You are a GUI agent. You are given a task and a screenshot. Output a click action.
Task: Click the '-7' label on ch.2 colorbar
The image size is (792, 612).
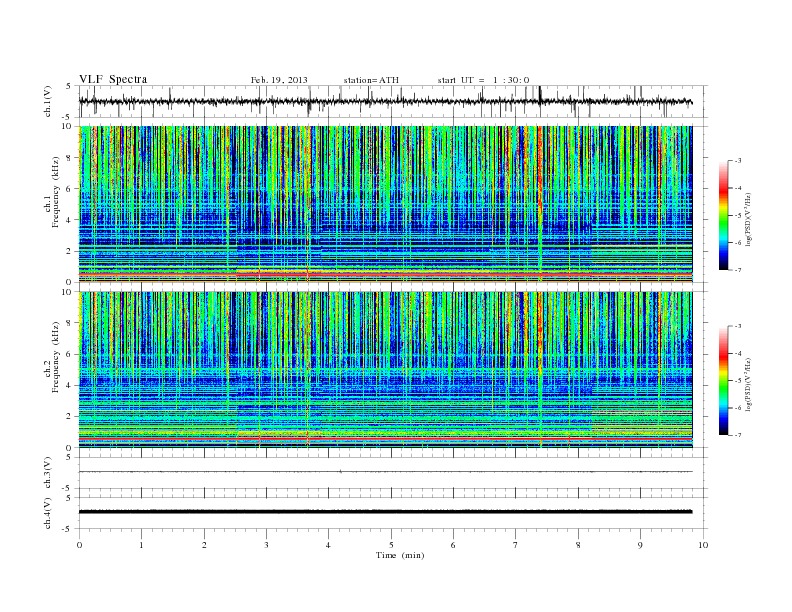738,435
